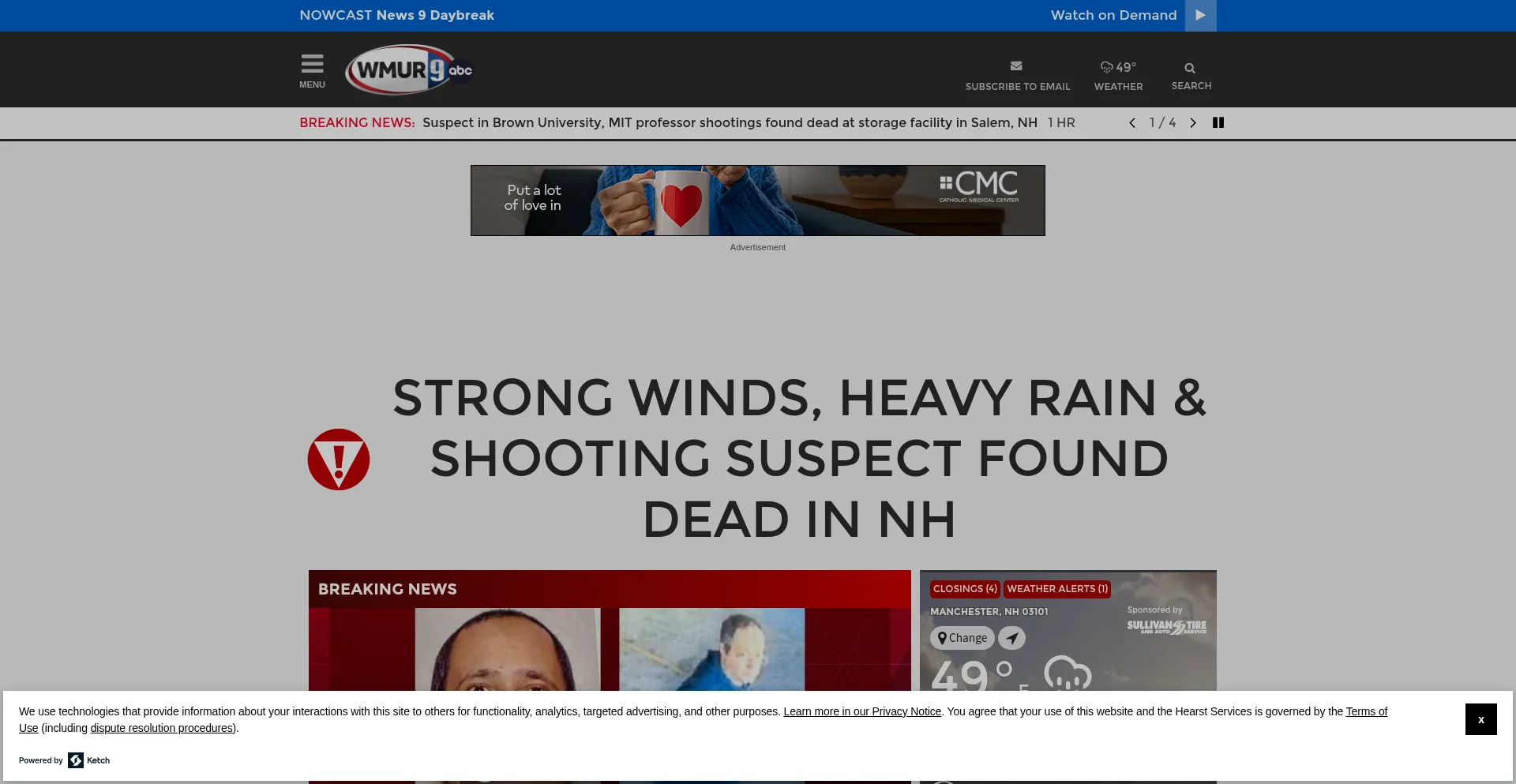The width and height of the screenshot is (1516, 784).
Task: Pause the breaking news ticker rotation
Action: click(1218, 122)
